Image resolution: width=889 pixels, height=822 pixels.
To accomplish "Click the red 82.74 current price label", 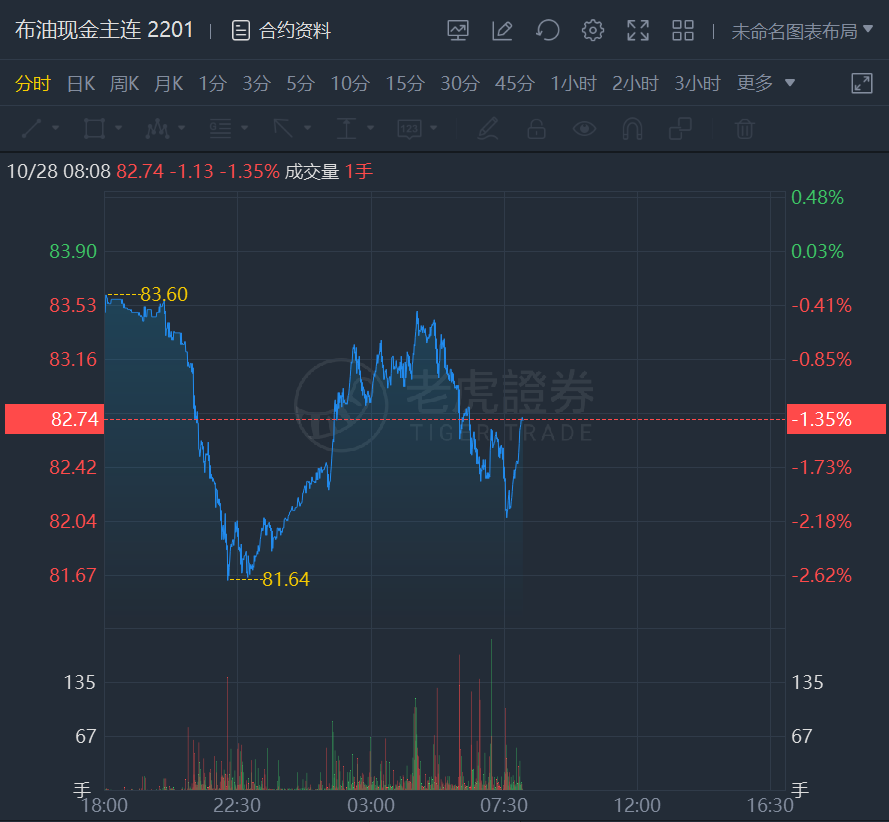I will (x=54, y=419).
